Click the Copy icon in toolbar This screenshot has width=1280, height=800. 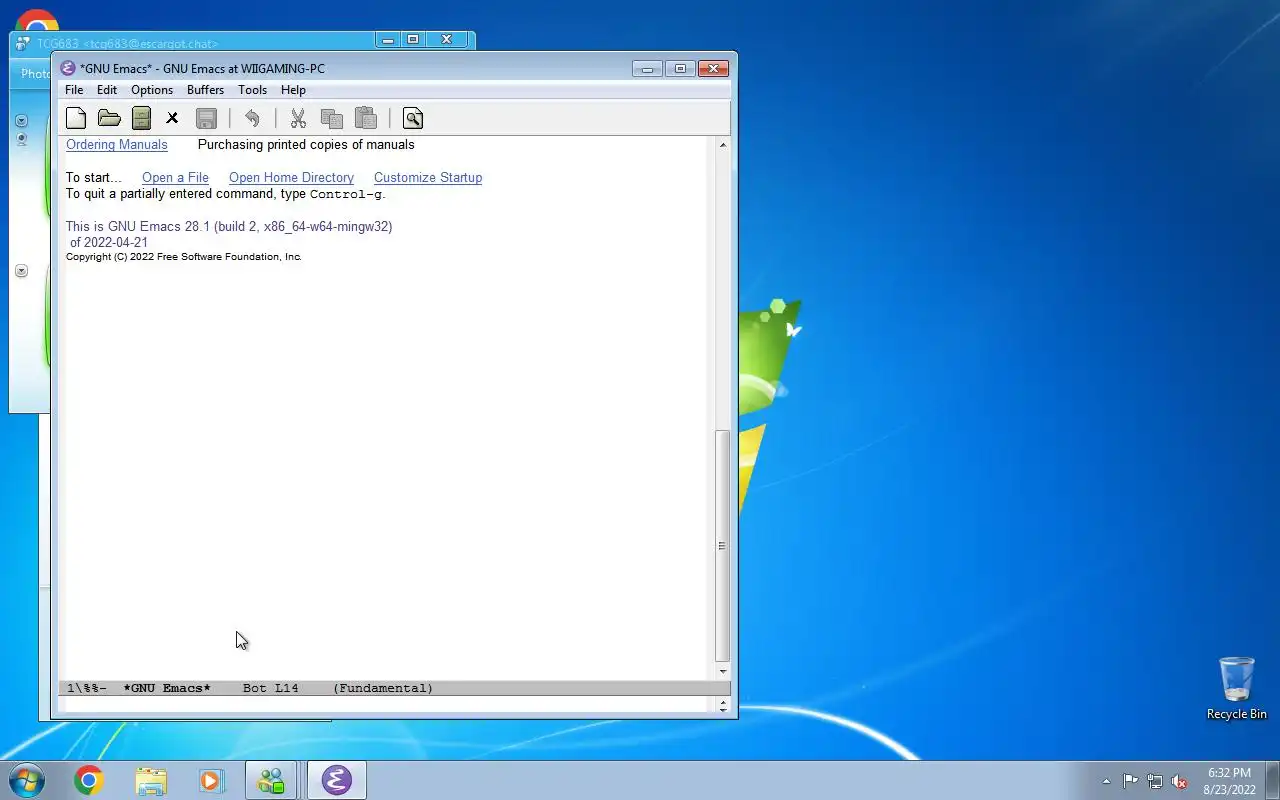click(332, 118)
